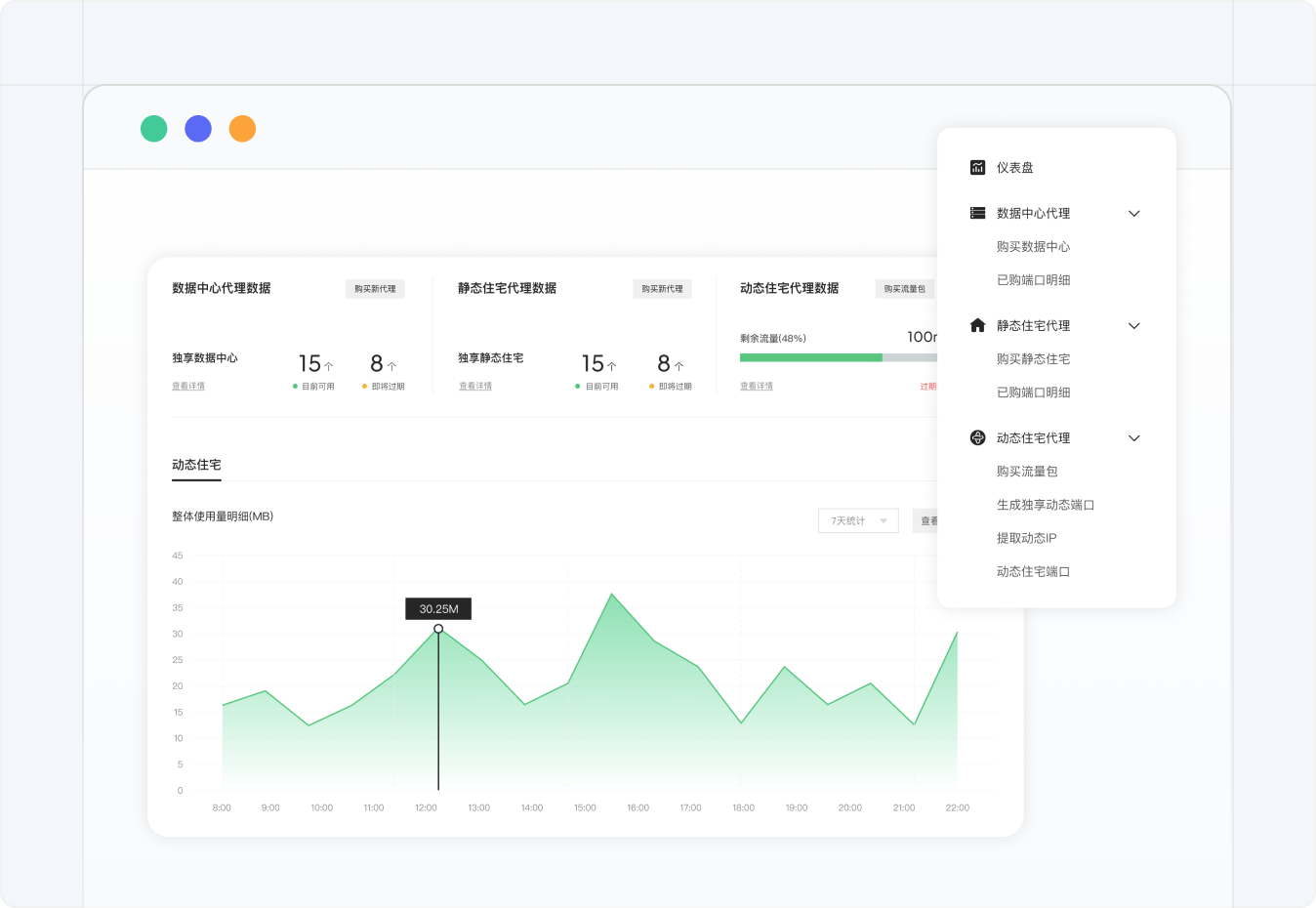Open 购买数据中心 menu item
This screenshot has height=908, width=1316.
click(1033, 247)
